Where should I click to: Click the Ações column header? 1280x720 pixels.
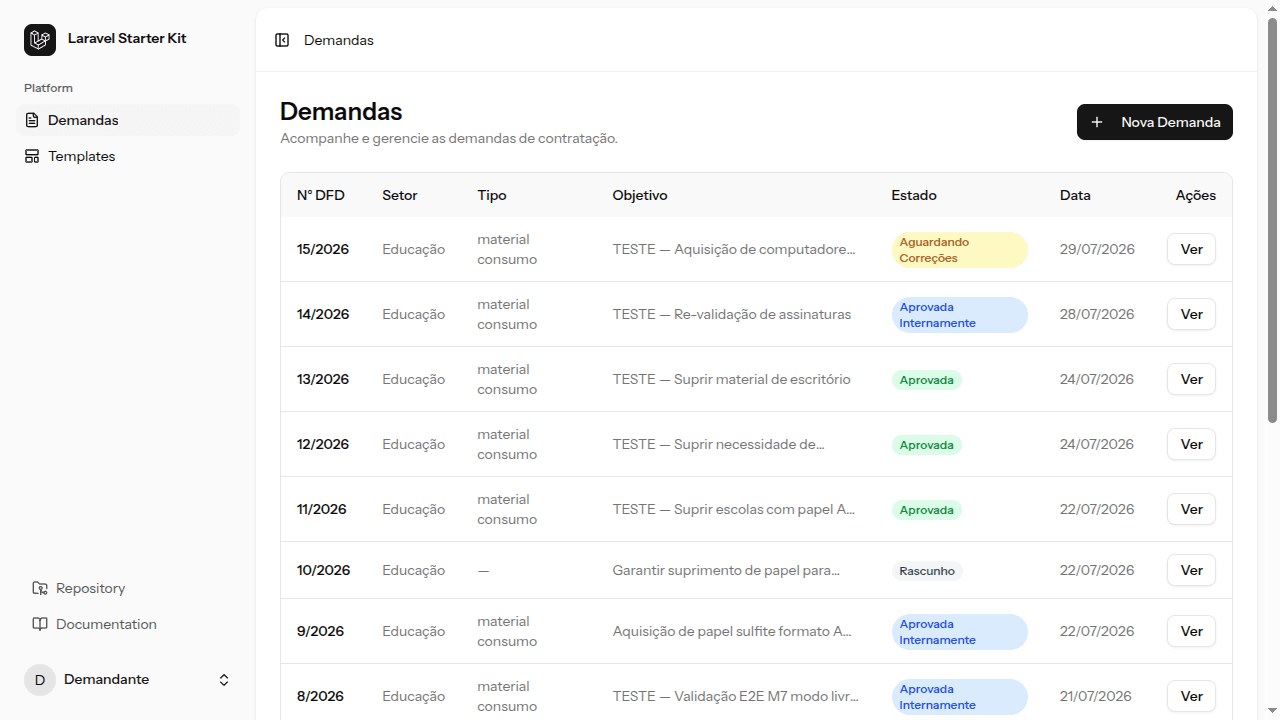1196,195
